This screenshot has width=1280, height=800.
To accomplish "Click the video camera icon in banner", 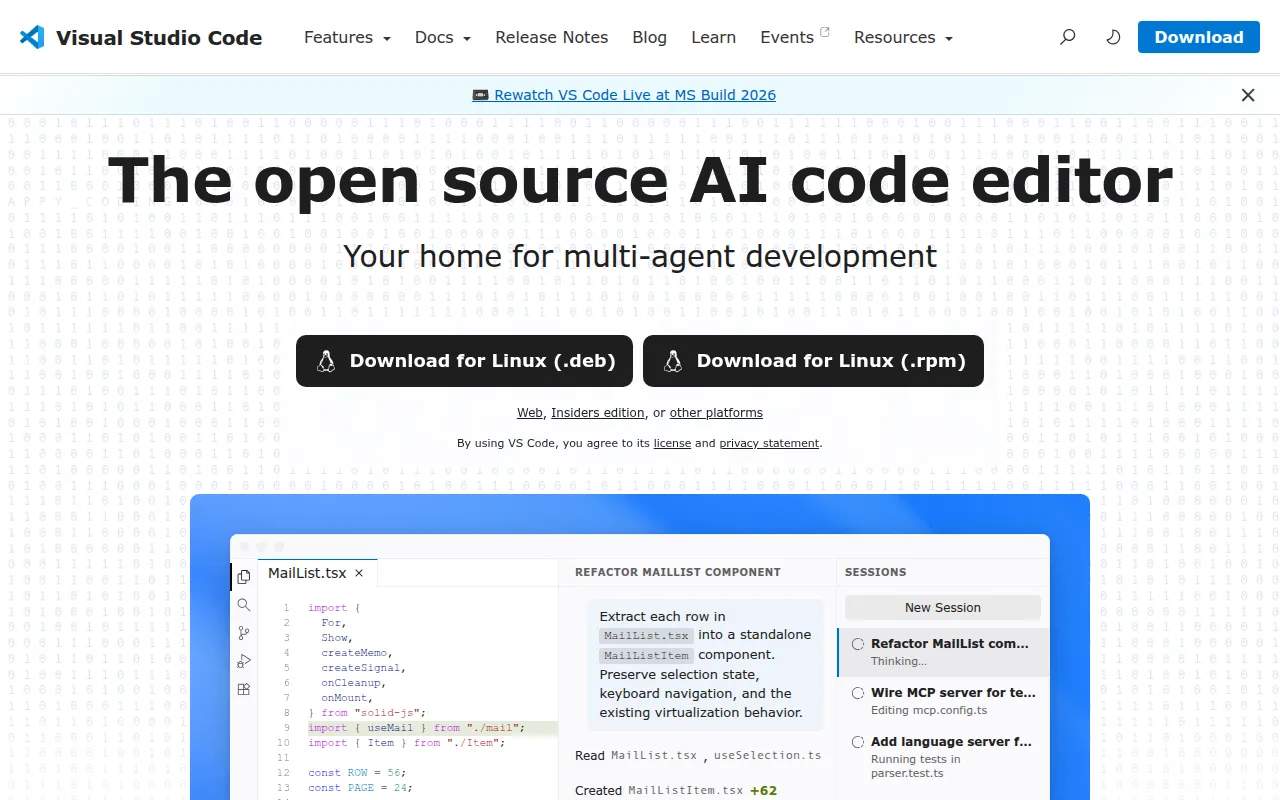I will [481, 95].
